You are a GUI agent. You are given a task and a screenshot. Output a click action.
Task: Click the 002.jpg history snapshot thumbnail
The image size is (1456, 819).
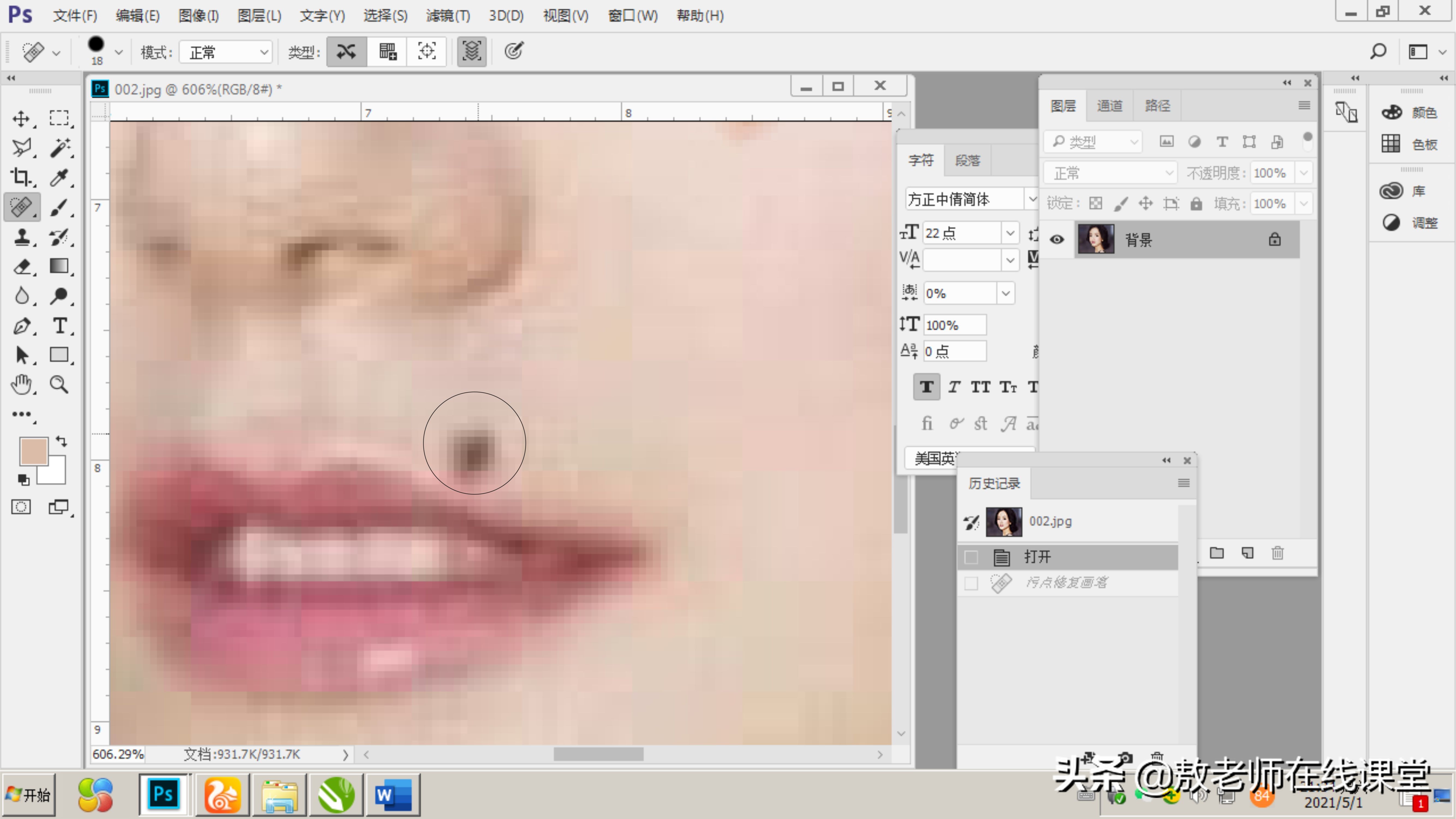click(x=1004, y=521)
